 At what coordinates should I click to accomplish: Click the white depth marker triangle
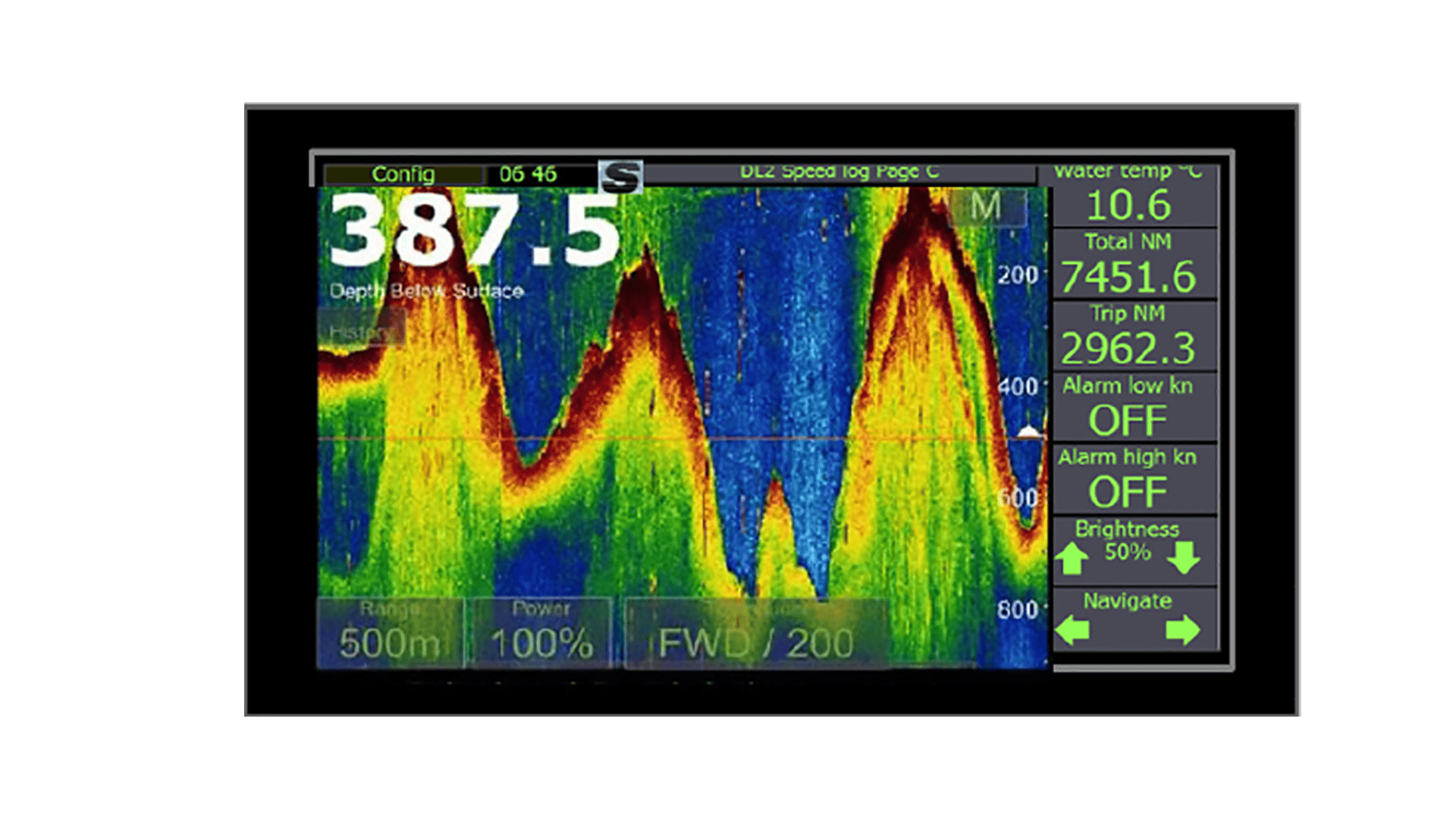[x=1029, y=432]
